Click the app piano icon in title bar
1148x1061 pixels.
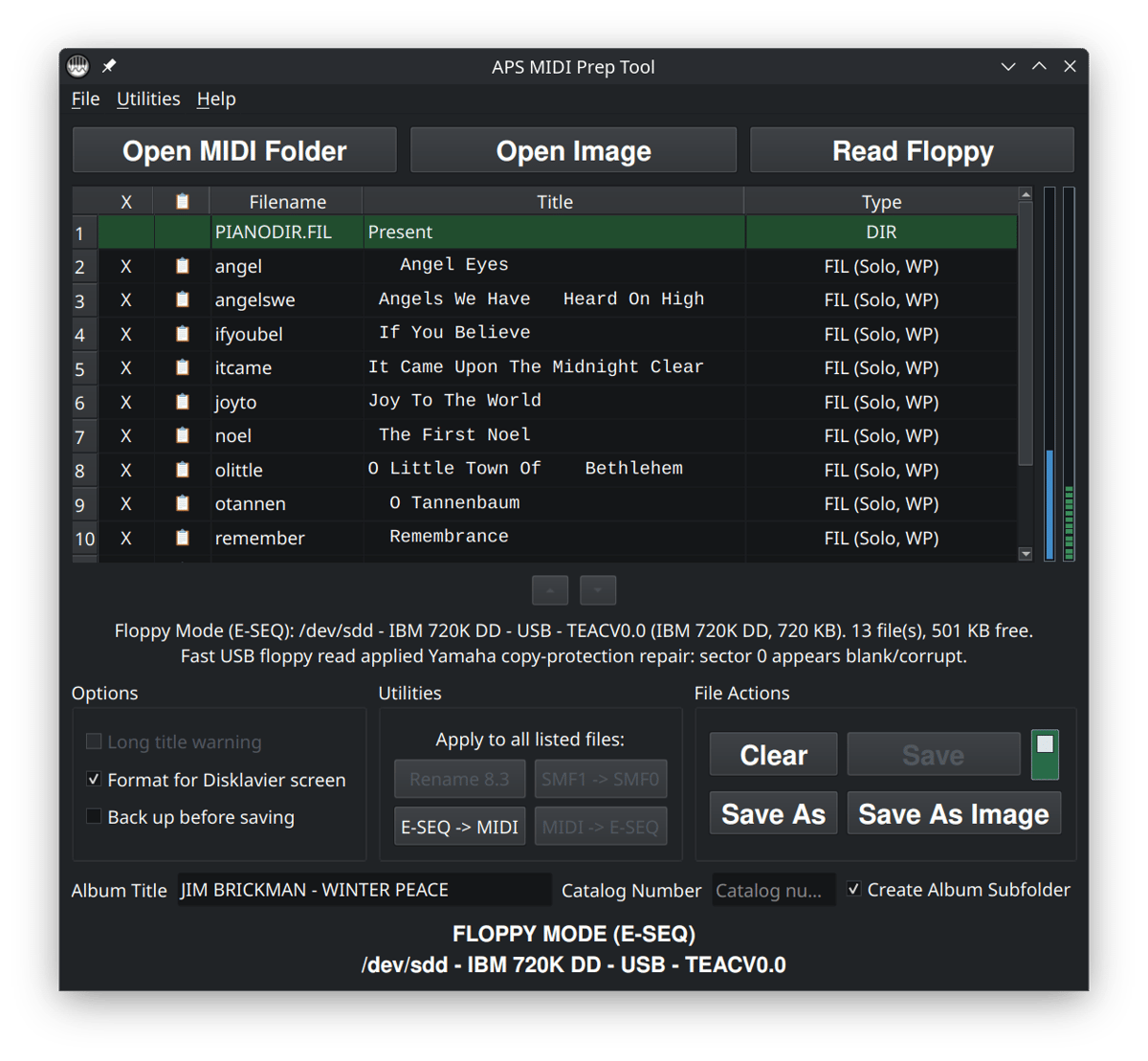click(77, 66)
